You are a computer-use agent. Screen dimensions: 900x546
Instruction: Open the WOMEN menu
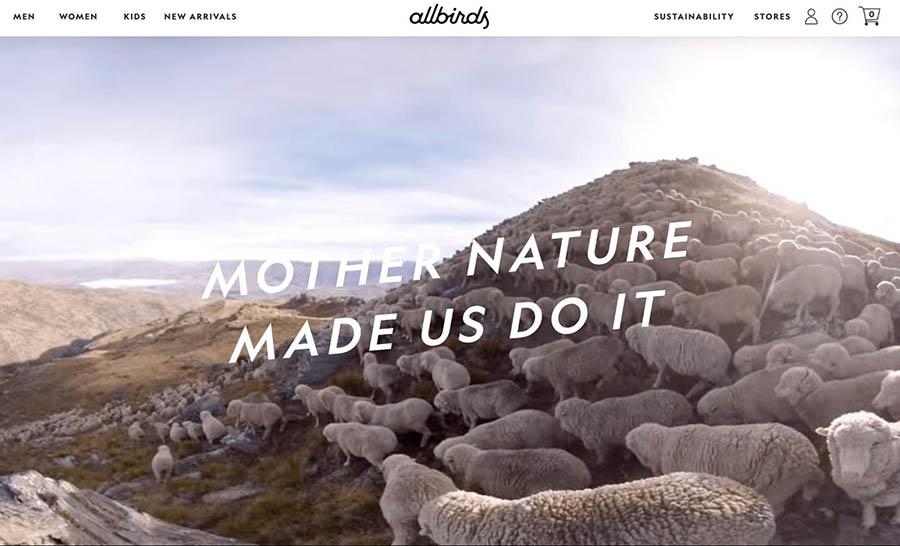pyautogui.click(x=78, y=17)
